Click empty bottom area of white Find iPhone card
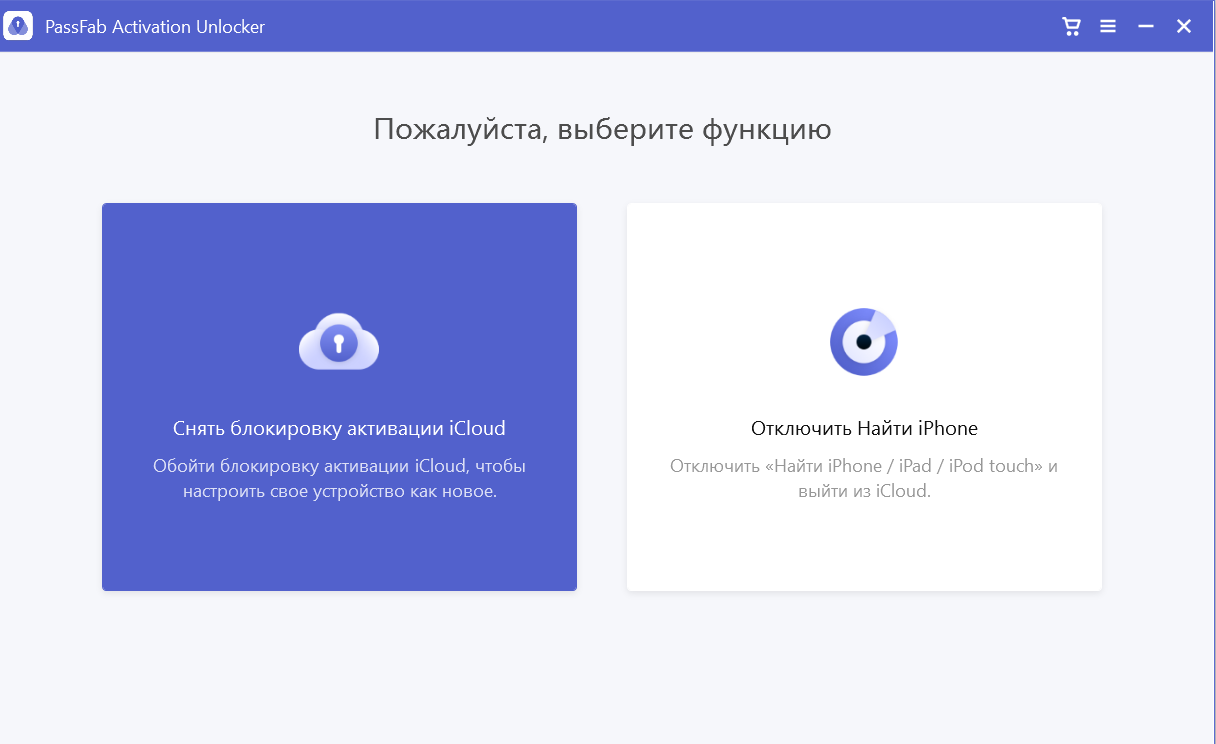Screen dimensions: 1216x744 [x=864, y=550]
